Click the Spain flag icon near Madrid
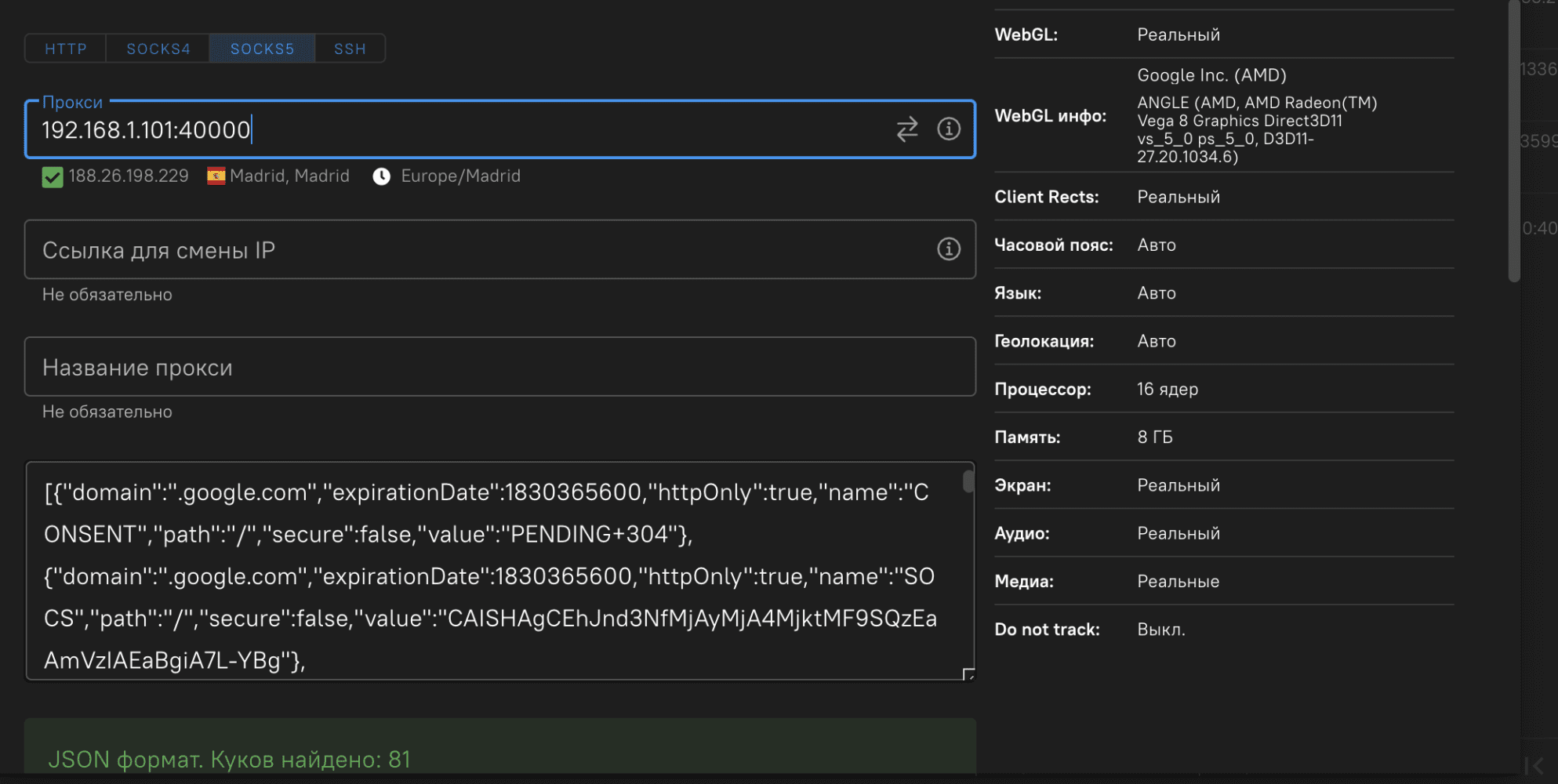Image resolution: width=1558 pixels, height=784 pixels. (x=216, y=176)
